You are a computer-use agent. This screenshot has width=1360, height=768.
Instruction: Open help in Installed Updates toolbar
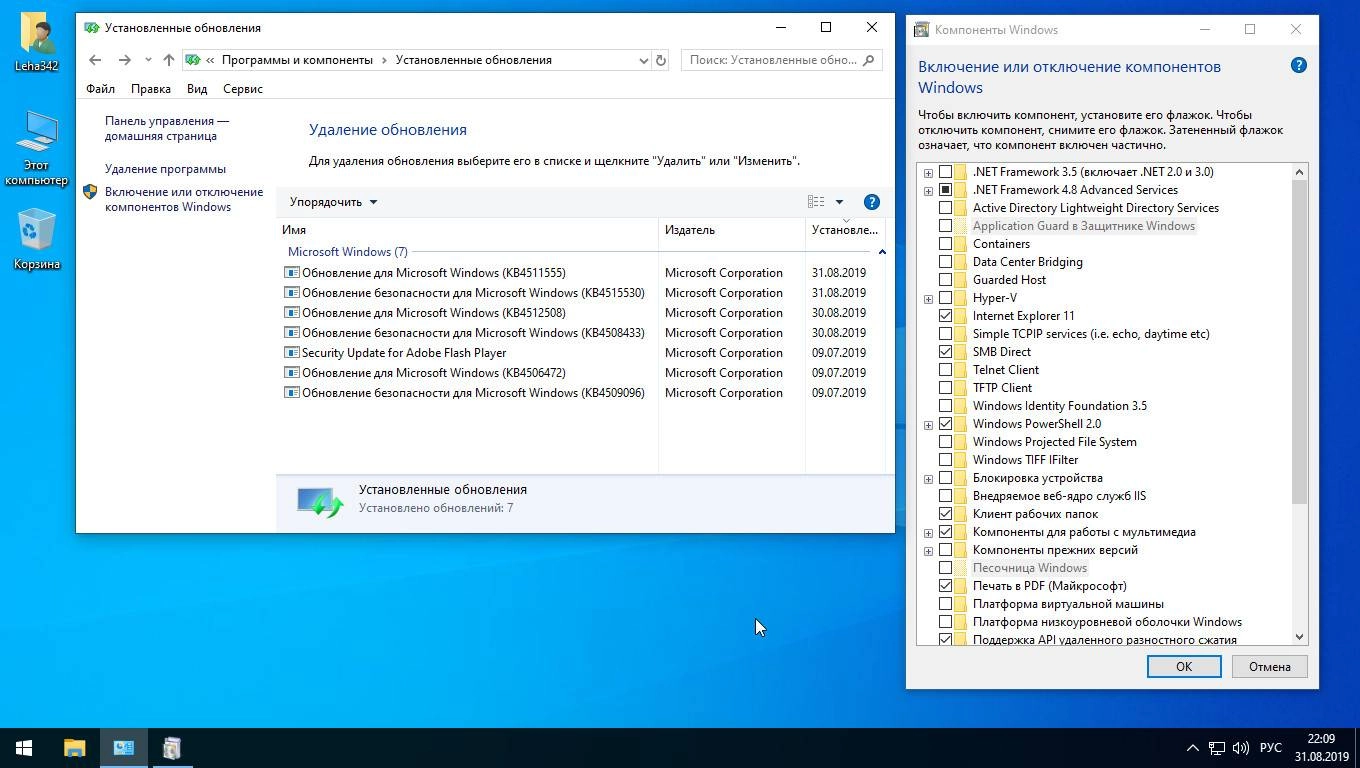871,202
